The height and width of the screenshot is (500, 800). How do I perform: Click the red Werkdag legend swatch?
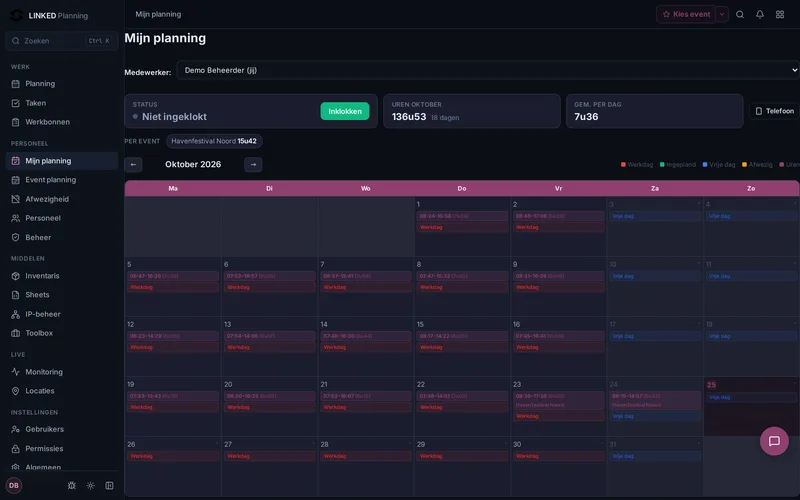click(623, 164)
